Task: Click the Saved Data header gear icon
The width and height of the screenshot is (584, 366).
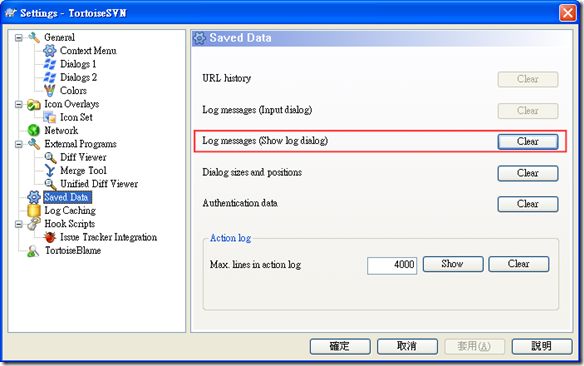Action: 199,38
